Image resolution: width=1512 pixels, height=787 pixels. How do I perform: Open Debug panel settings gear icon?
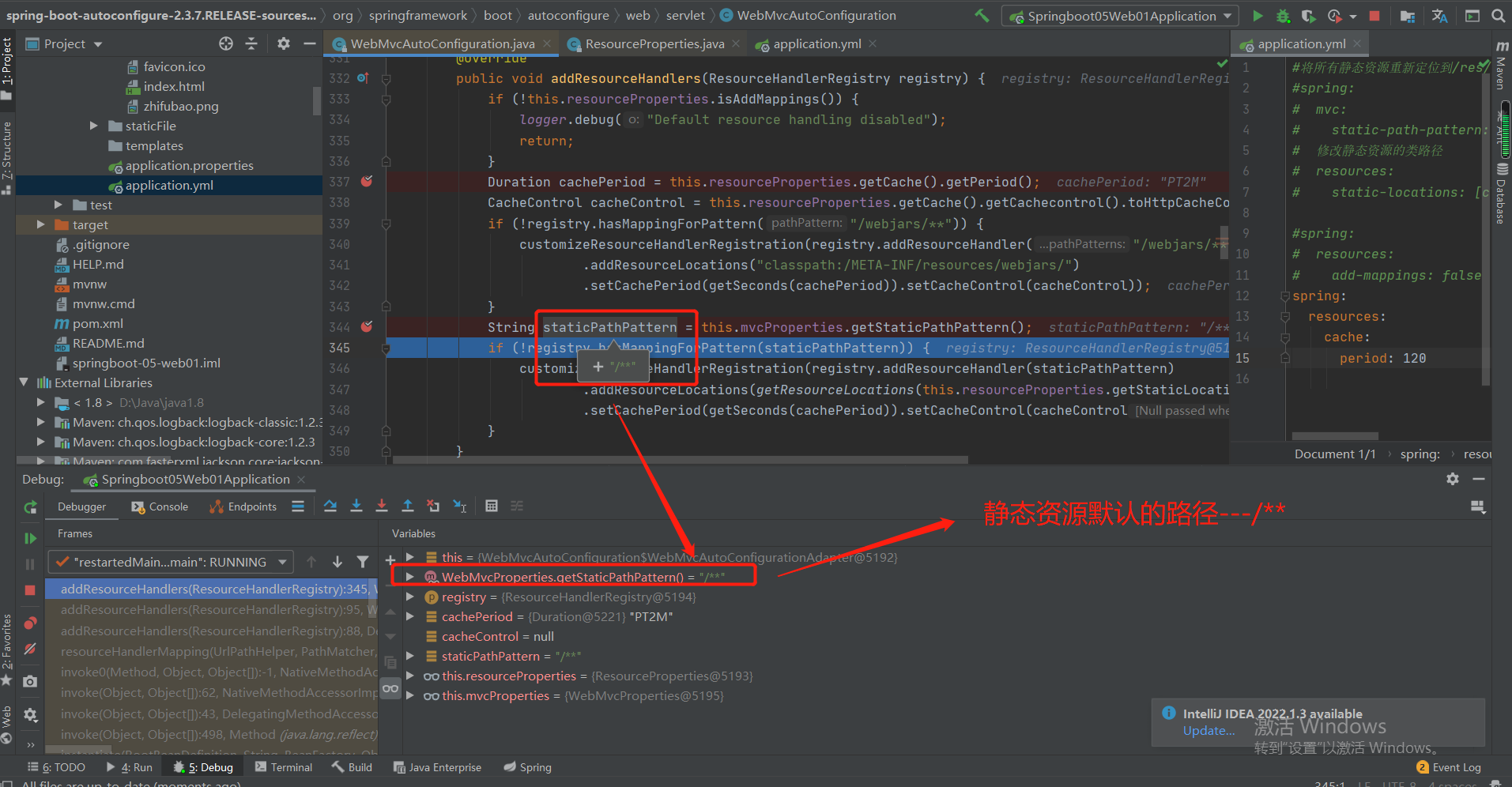coord(1453,479)
